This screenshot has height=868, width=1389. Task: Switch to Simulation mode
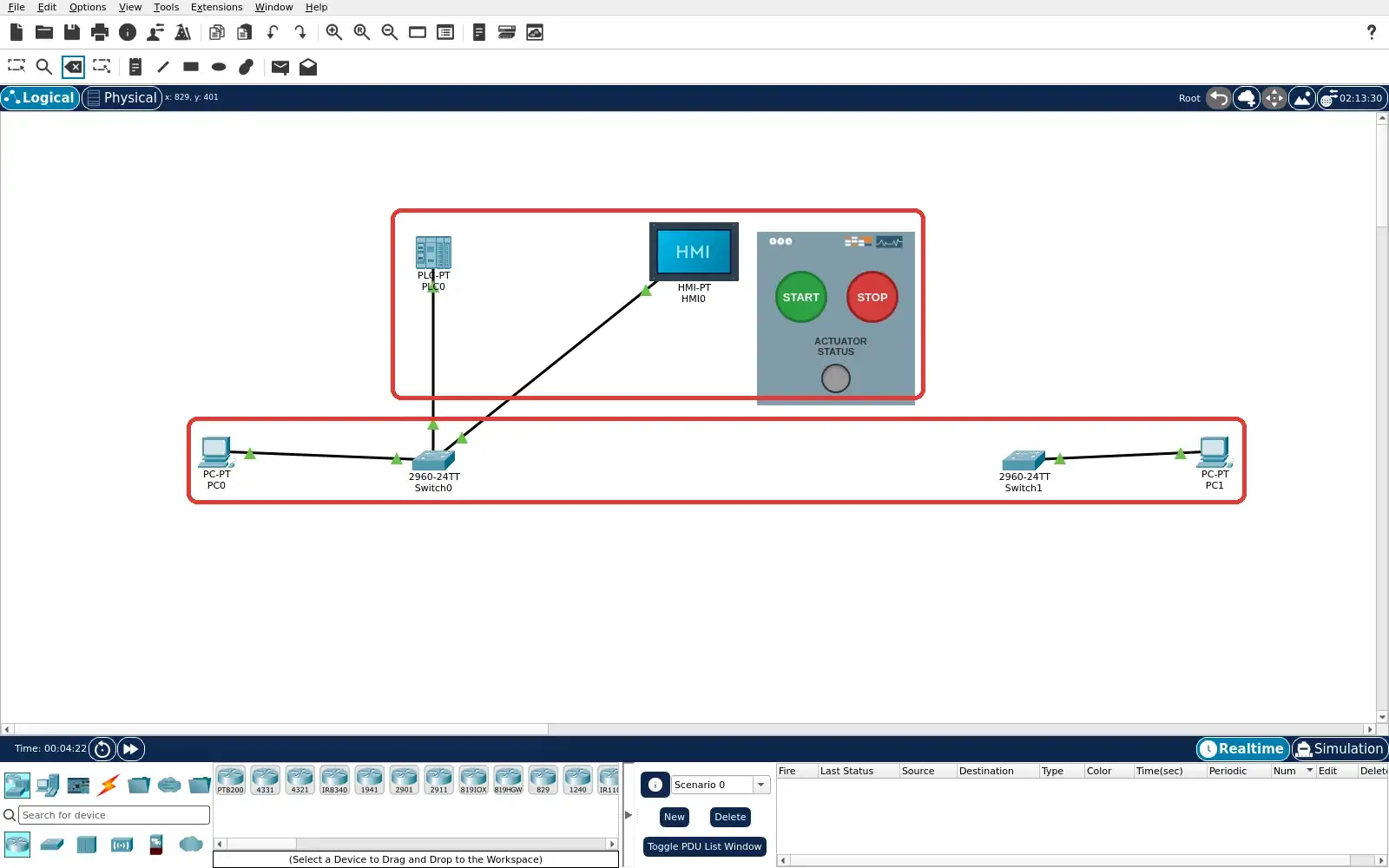click(1340, 748)
